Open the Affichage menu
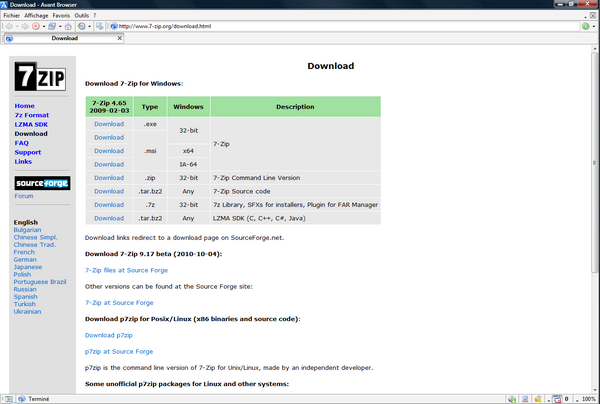Viewport: 600px width, 404px height. click(x=36, y=15)
